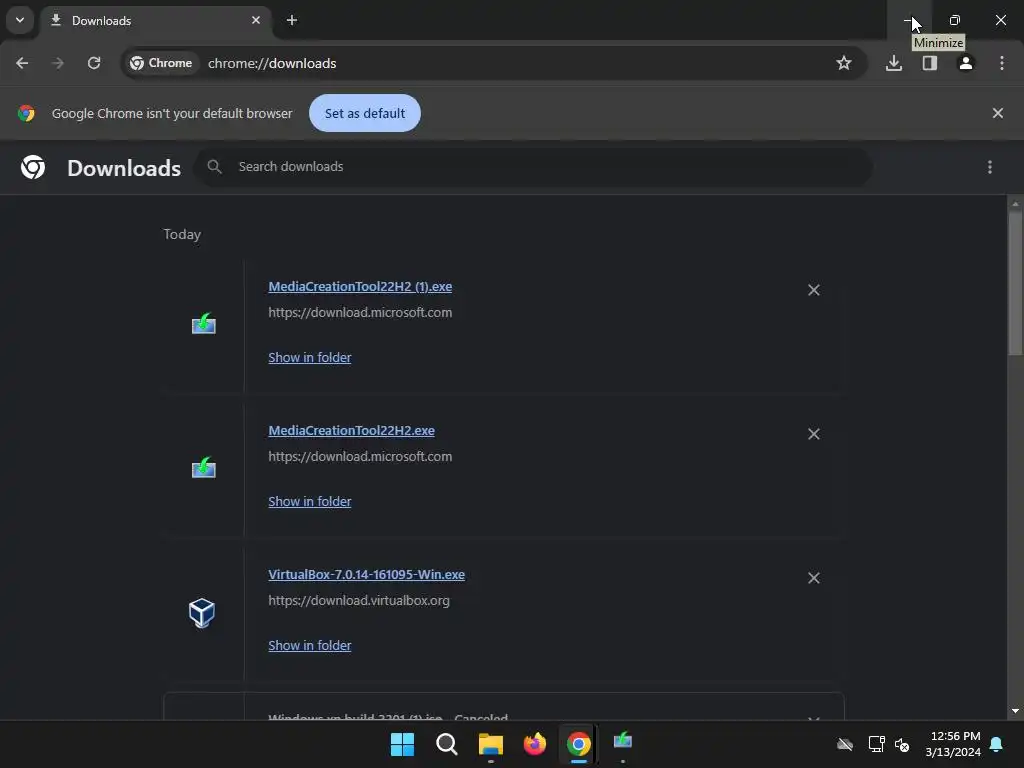
Task: Launch Firefox from the taskbar
Action: (x=535, y=744)
